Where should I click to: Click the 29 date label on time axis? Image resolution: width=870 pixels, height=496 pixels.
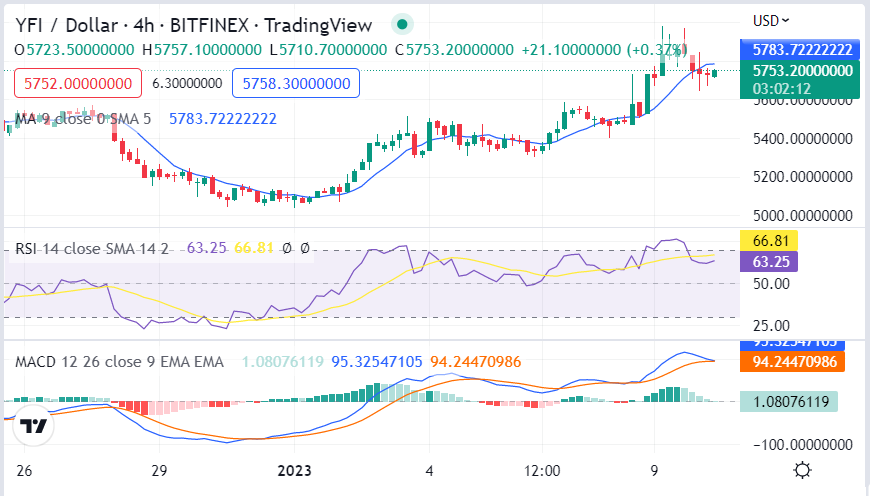159,470
